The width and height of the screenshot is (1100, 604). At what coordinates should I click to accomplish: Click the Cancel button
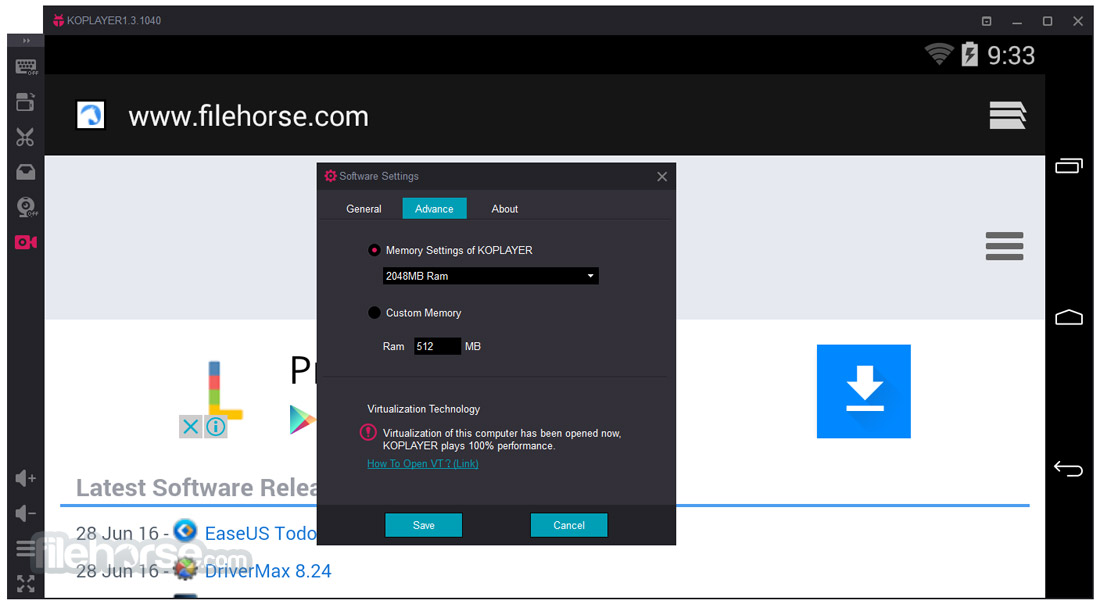[x=569, y=525]
